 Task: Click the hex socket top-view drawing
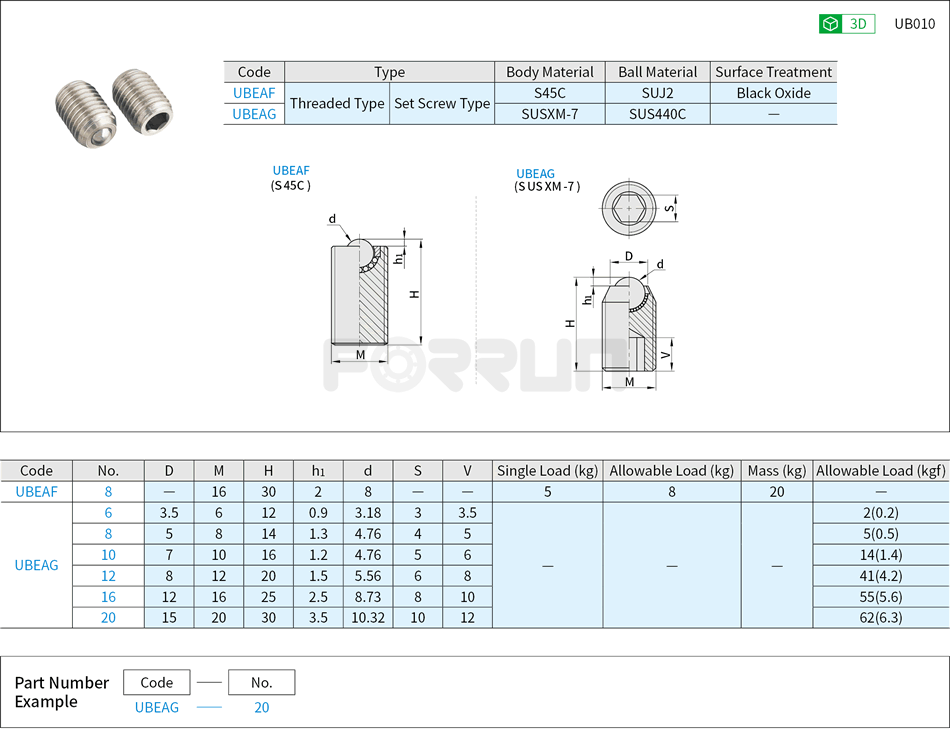(628, 208)
